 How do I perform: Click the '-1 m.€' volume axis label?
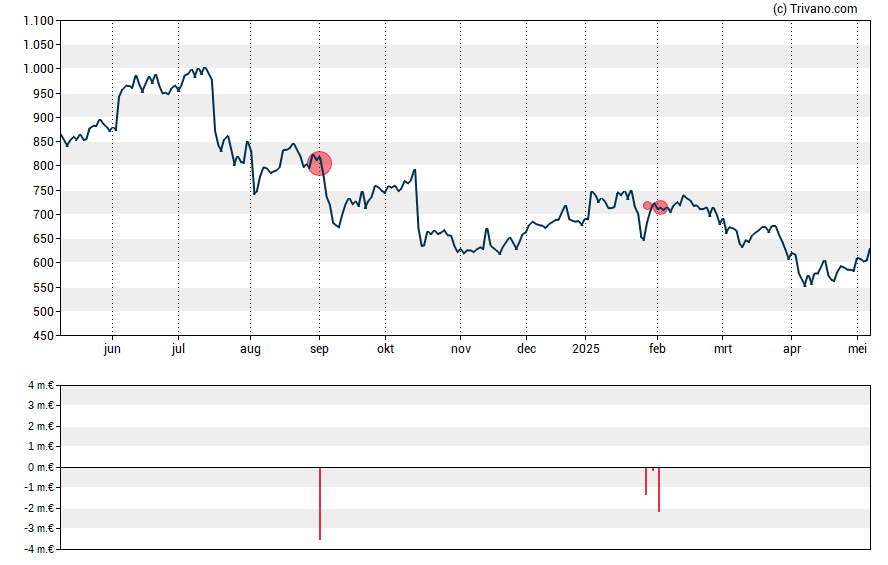coord(39,487)
